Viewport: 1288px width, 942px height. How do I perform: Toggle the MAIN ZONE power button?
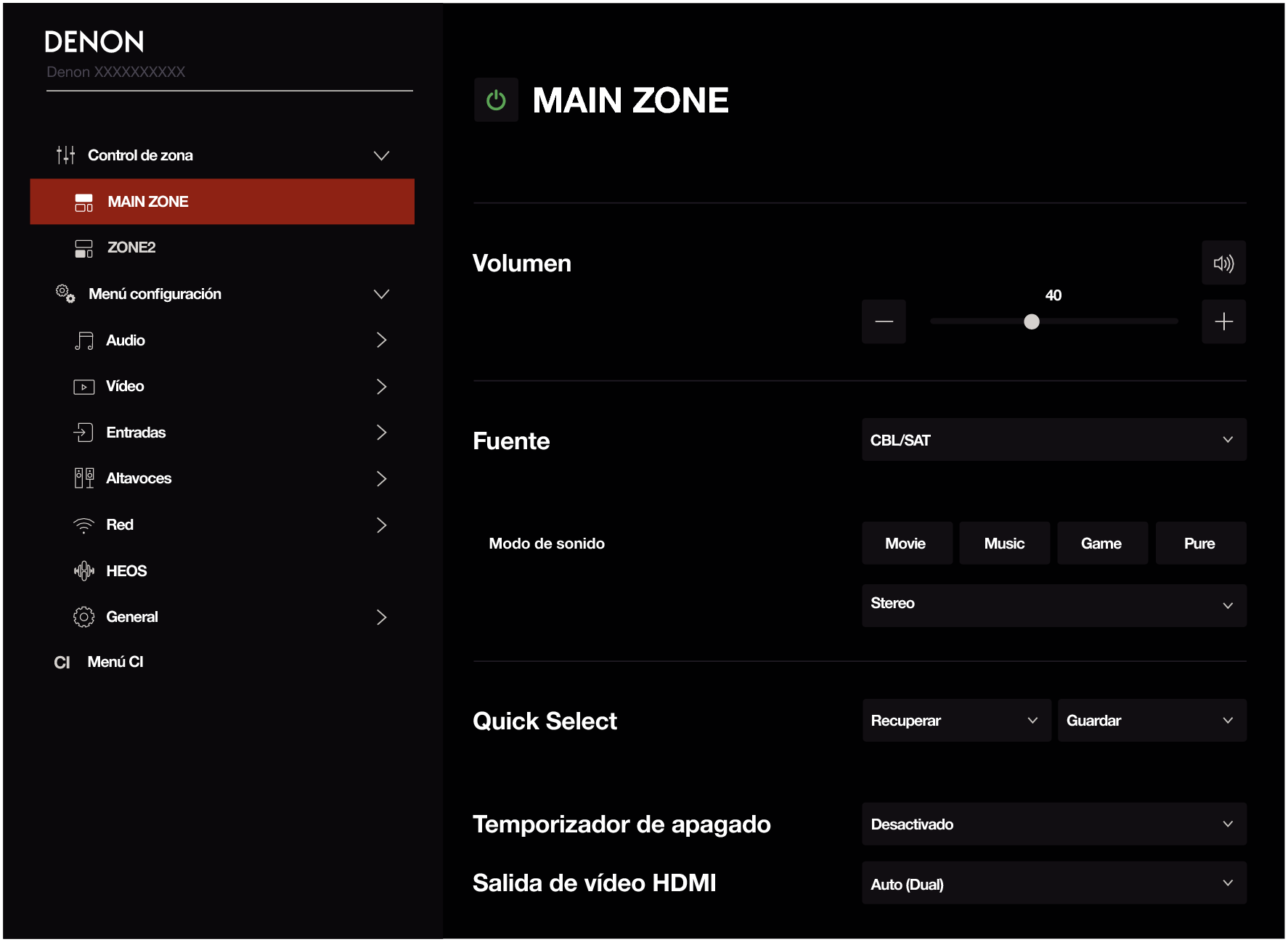[x=496, y=100]
